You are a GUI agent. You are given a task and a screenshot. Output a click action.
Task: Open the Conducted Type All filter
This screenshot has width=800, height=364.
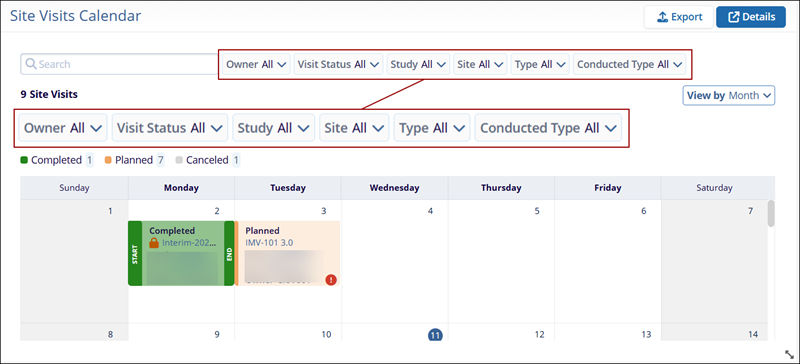[x=630, y=64]
